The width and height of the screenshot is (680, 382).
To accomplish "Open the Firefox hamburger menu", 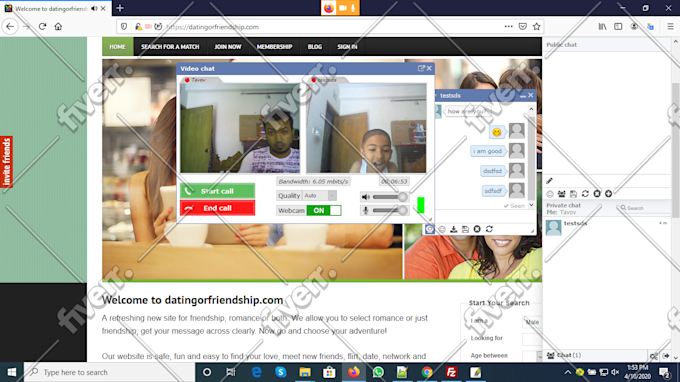I will click(x=670, y=26).
